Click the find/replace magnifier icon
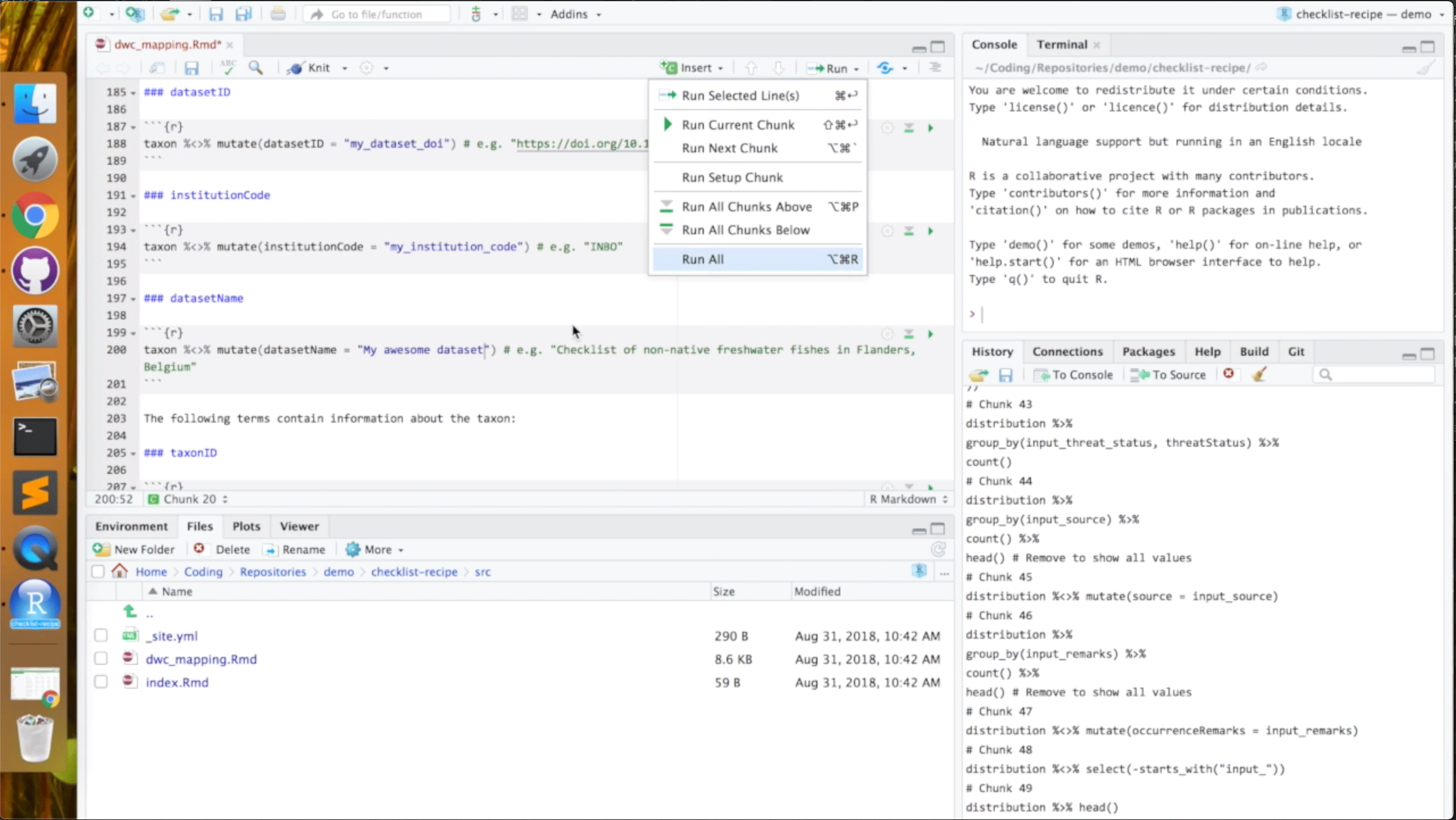Image resolution: width=1456 pixels, height=820 pixels. [x=256, y=68]
